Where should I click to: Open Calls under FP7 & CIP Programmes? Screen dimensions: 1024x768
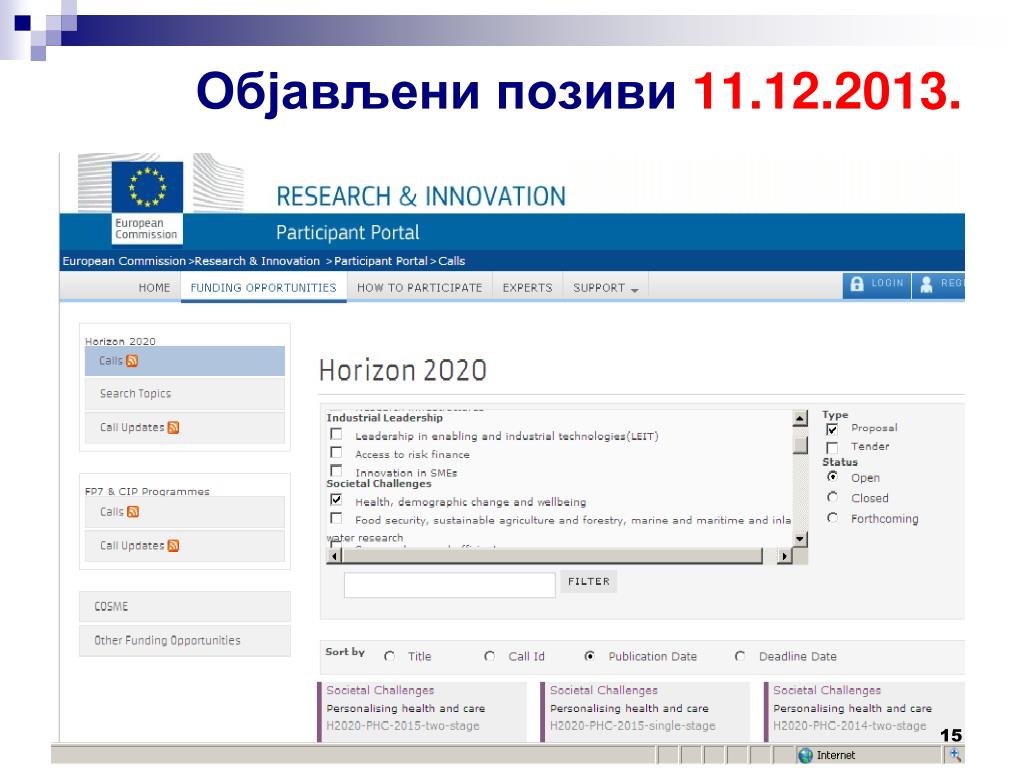coord(185,512)
